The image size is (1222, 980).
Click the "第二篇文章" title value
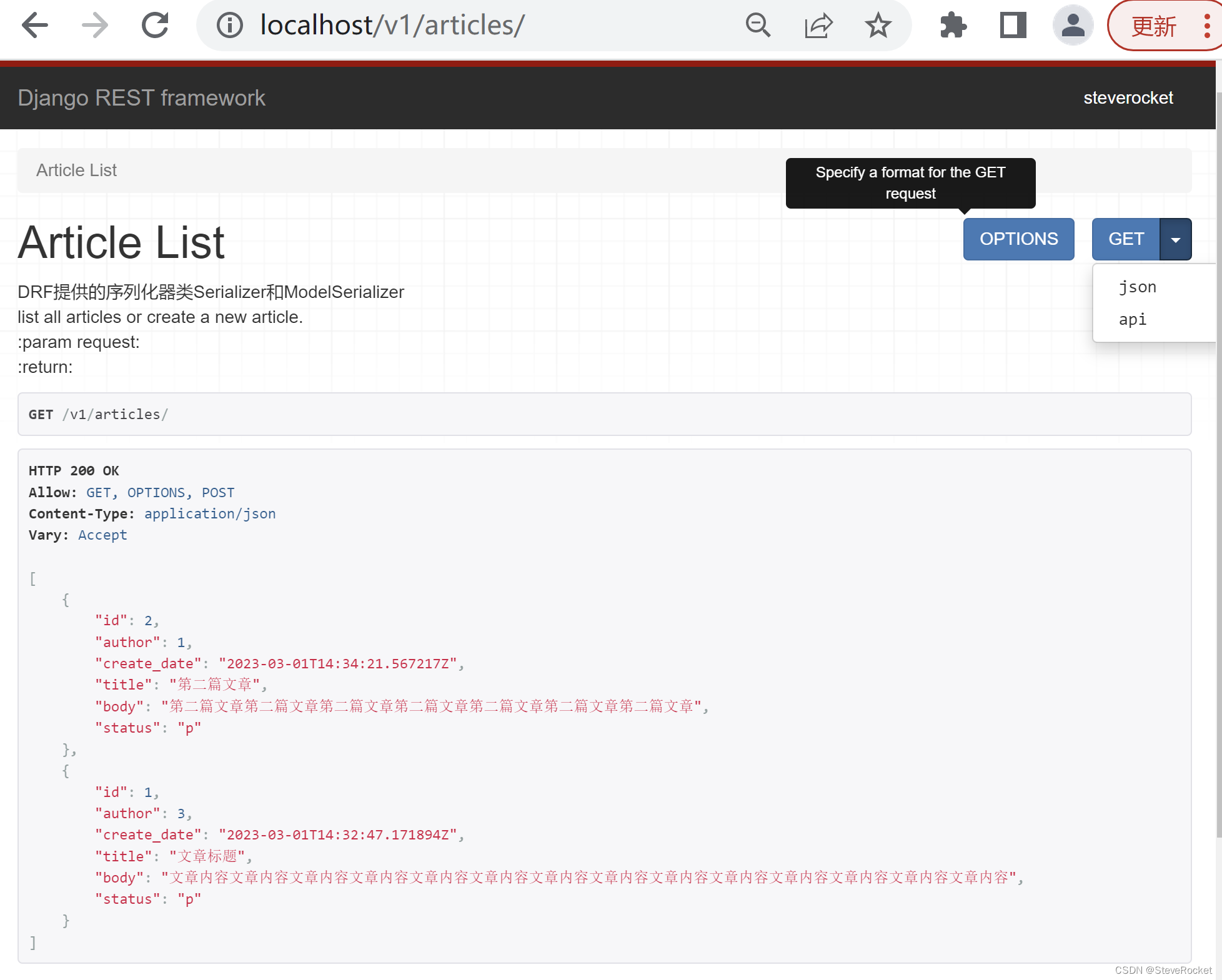click(215, 685)
